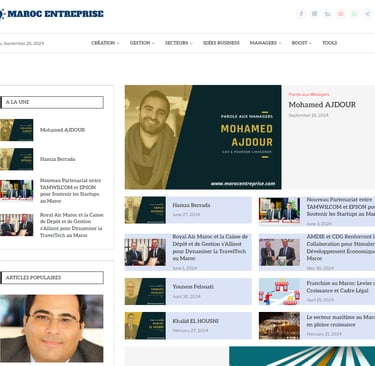
Task: Click sidebar Mohamed AJDOUR thumbnail
Action: pos(17,130)
